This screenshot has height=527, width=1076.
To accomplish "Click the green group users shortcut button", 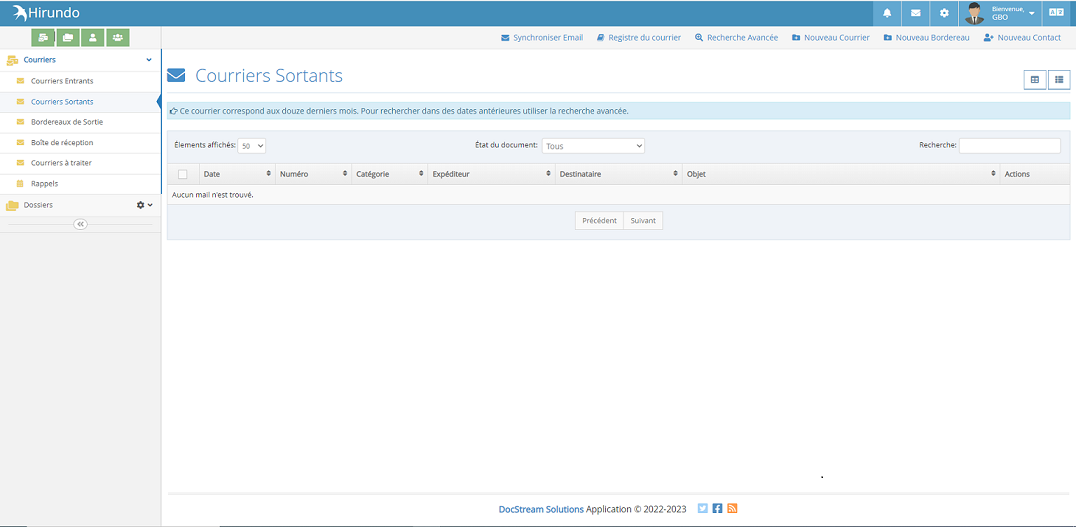I will (x=118, y=38).
